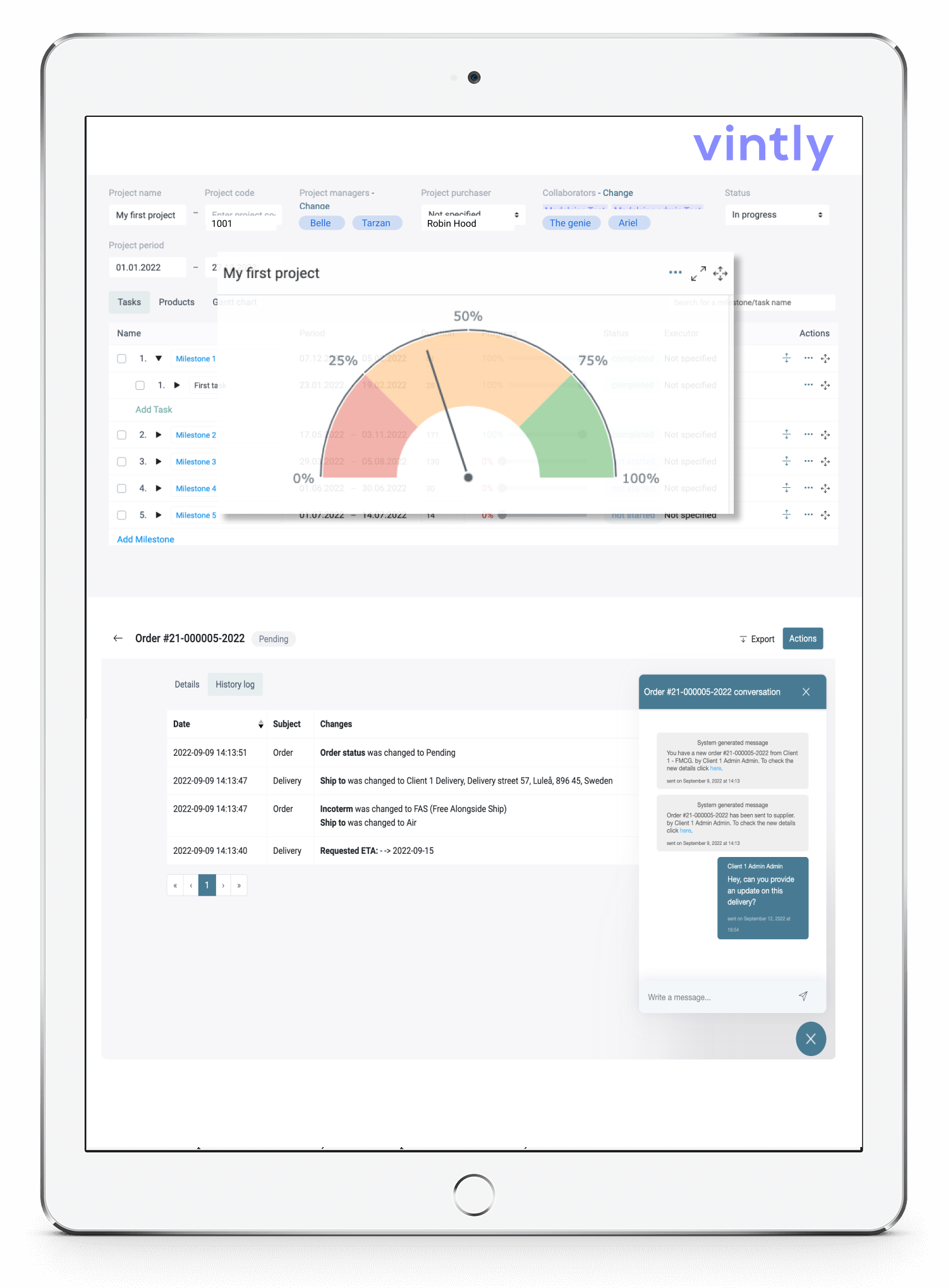Open more options for Milestone 3 row
Image resolution: width=948 pixels, height=1288 pixels.
coord(808,461)
